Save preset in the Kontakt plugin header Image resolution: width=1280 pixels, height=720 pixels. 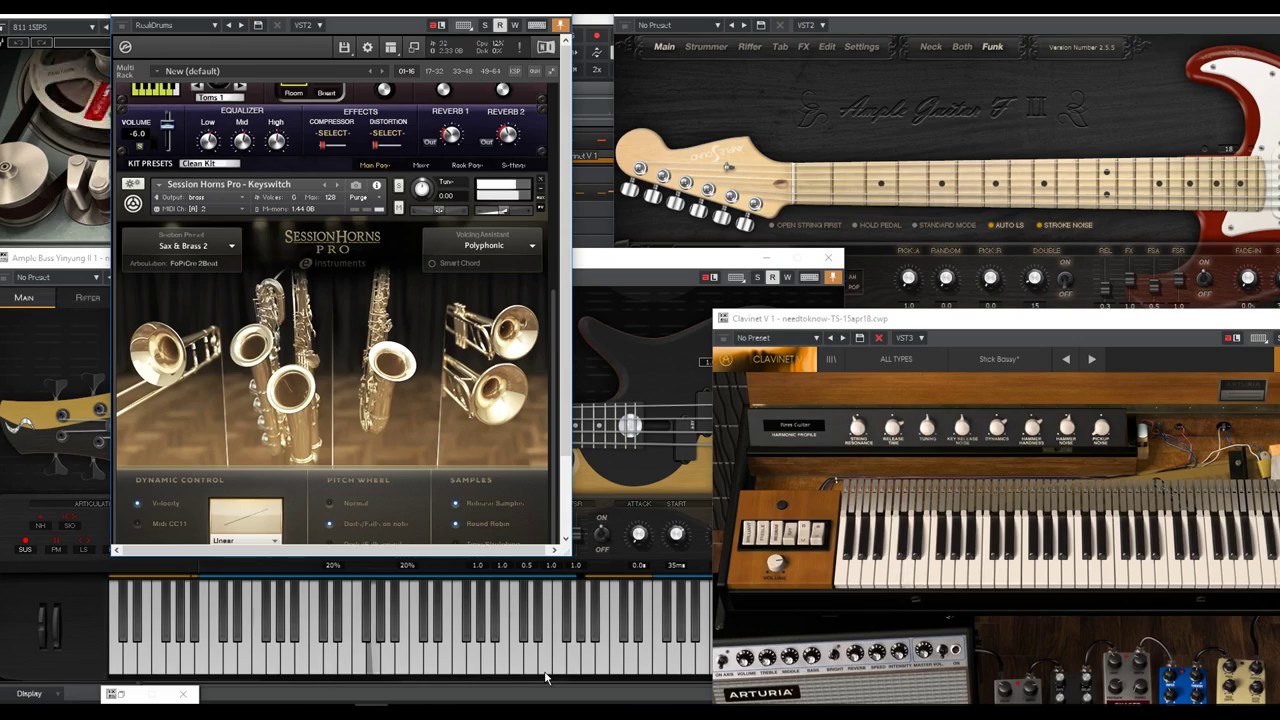[x=344, y=47]
